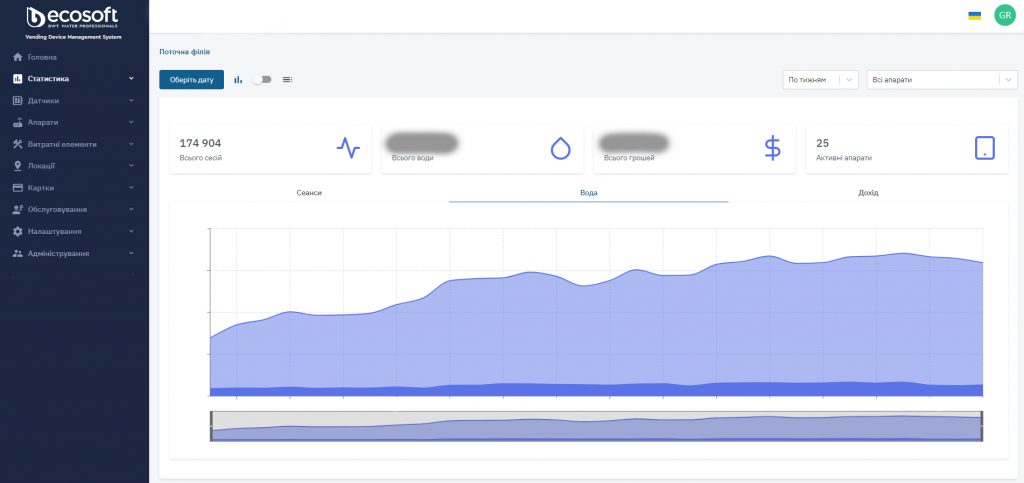Click the dollar sign money icon
Image resolution: width=1024 pixels, height=483 pixels.
[773, 148]
